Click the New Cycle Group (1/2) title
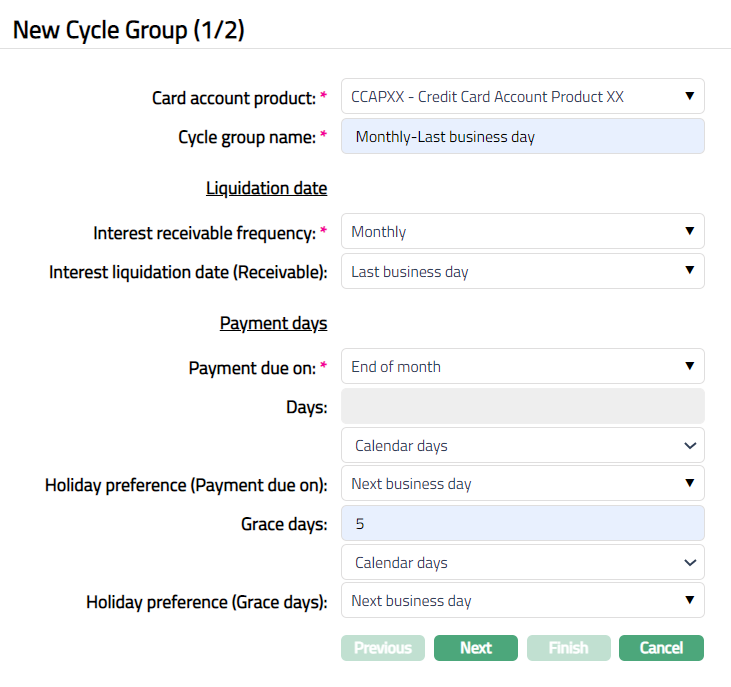The image size is (731, 687). [x=128, y=30]
